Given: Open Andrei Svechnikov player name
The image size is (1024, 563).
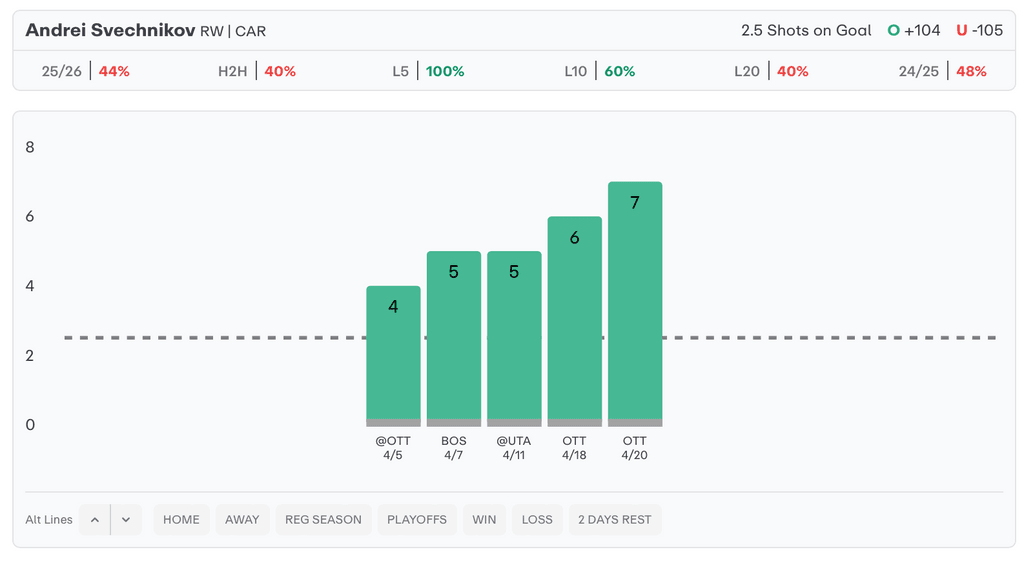Looking at the screenshot, I should click(110, 30).
